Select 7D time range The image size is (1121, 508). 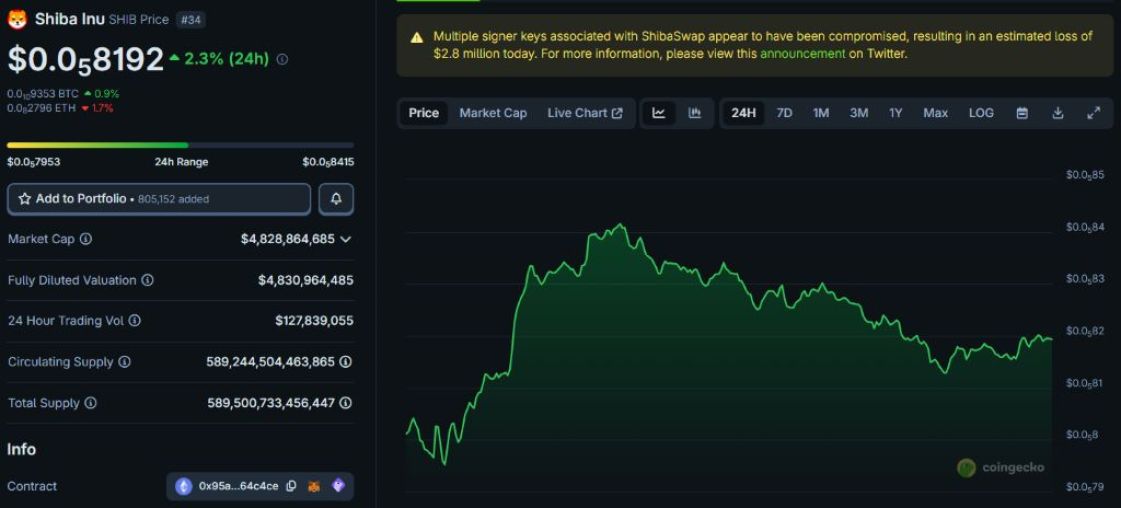(x=784, y=113)
